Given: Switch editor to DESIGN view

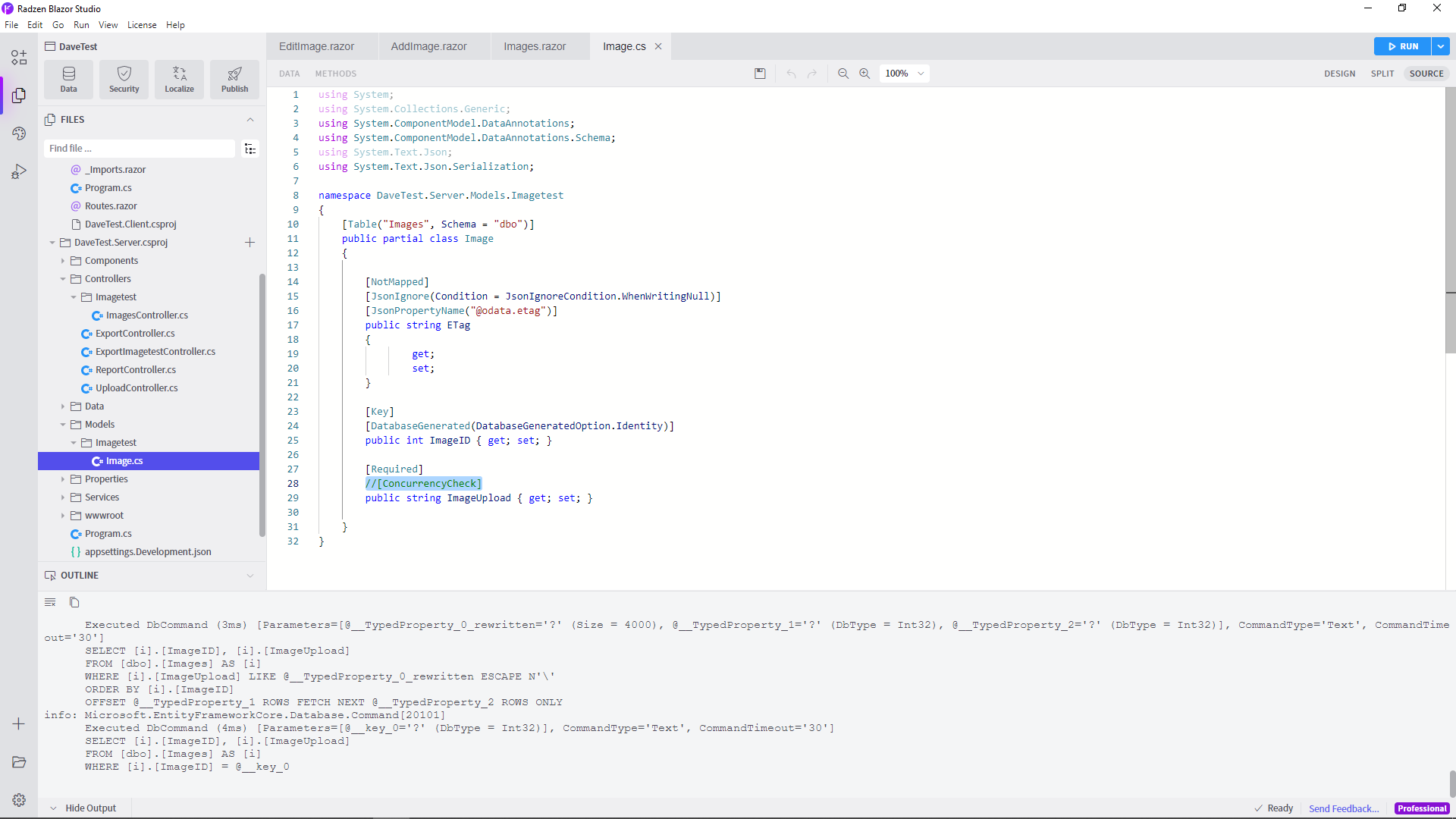Looking at the screenshot, I should pyautogui.click(x=1339, y=74).
